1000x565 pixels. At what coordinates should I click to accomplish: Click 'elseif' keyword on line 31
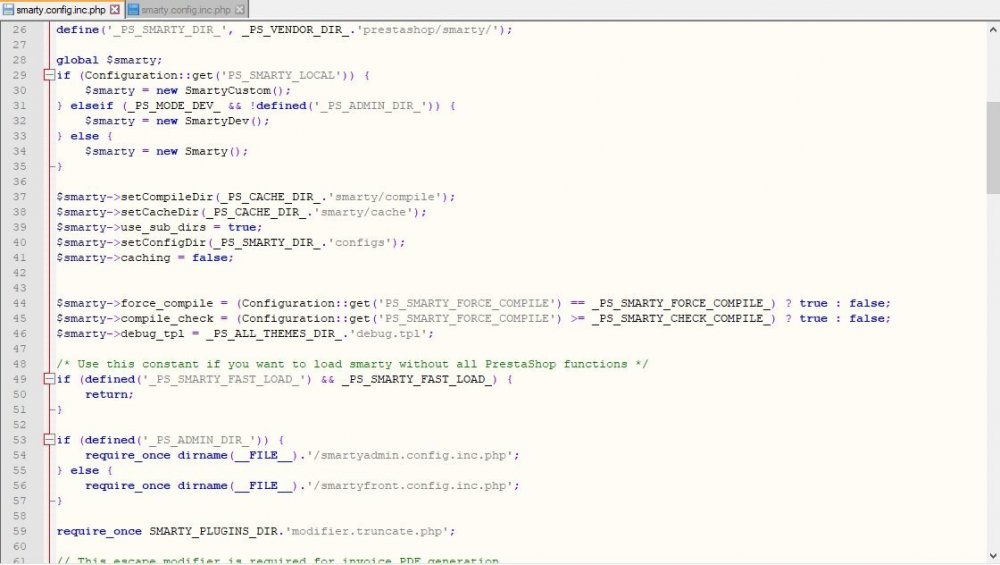91,106
